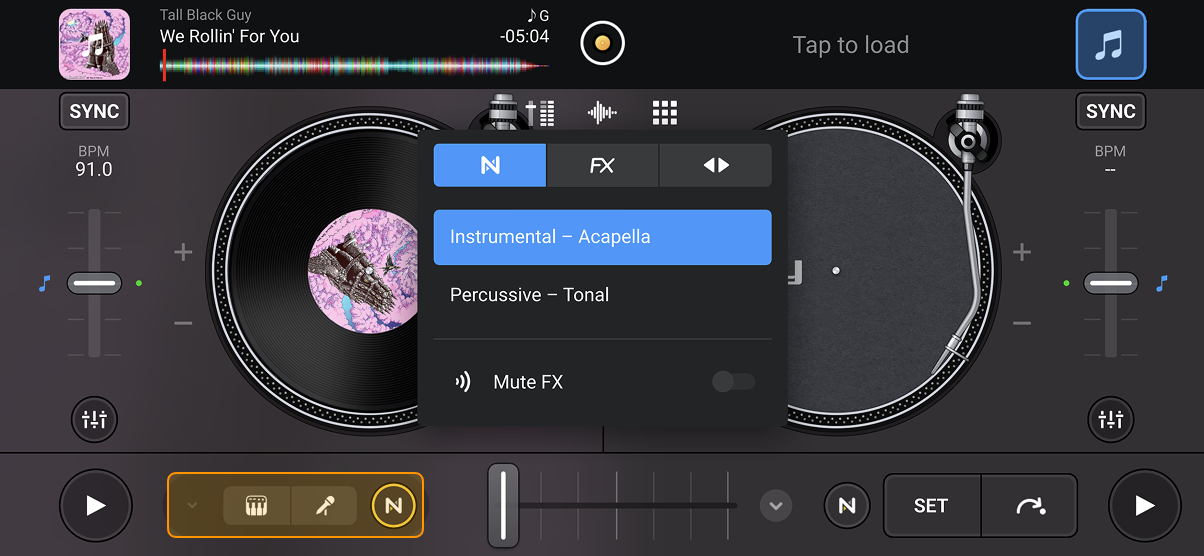The width and height of the screenshot is (1204, 556).
Task: Toggle left deck key lock music note
Action: click(44, 284)
